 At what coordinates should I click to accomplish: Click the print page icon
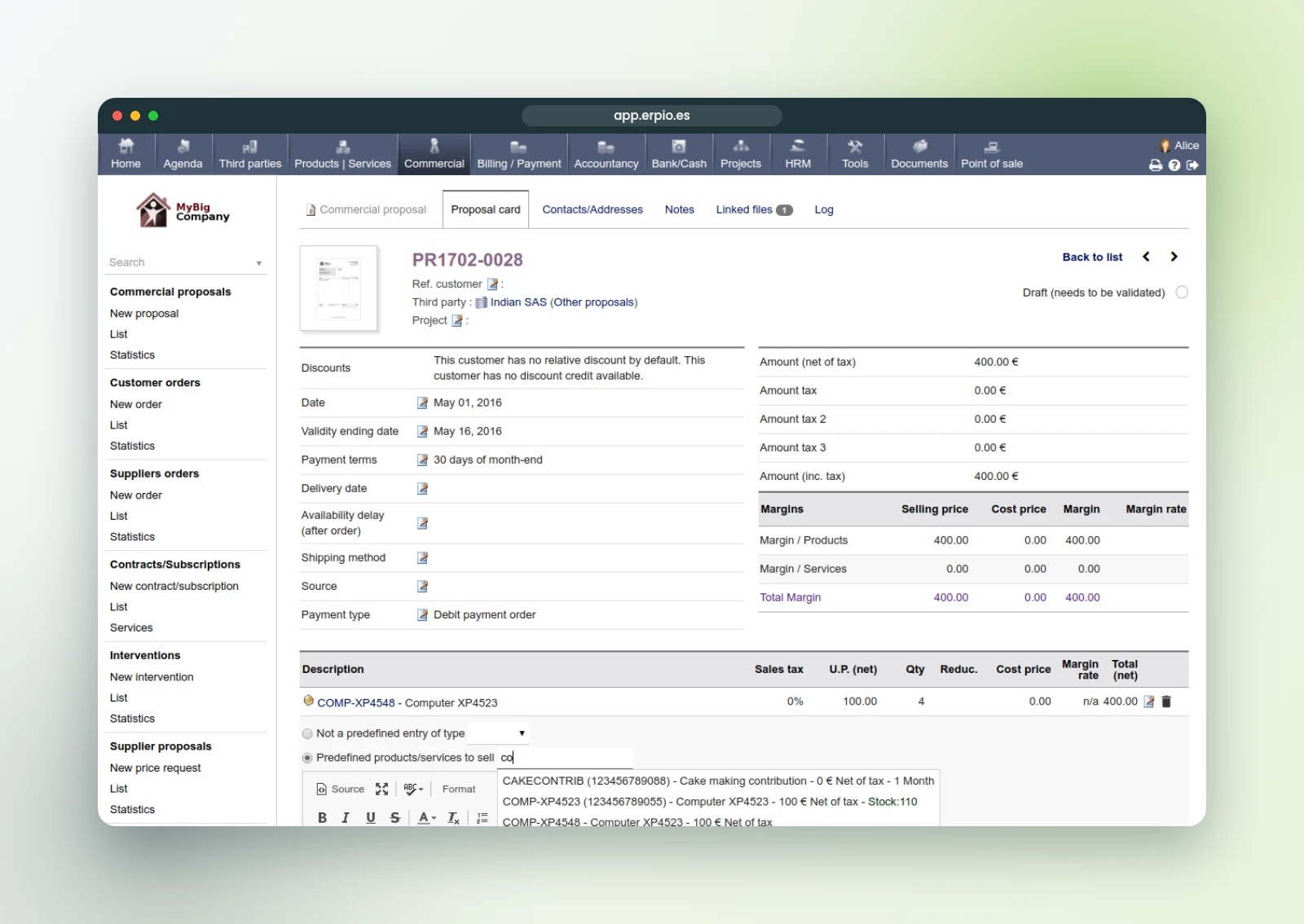1156,165
